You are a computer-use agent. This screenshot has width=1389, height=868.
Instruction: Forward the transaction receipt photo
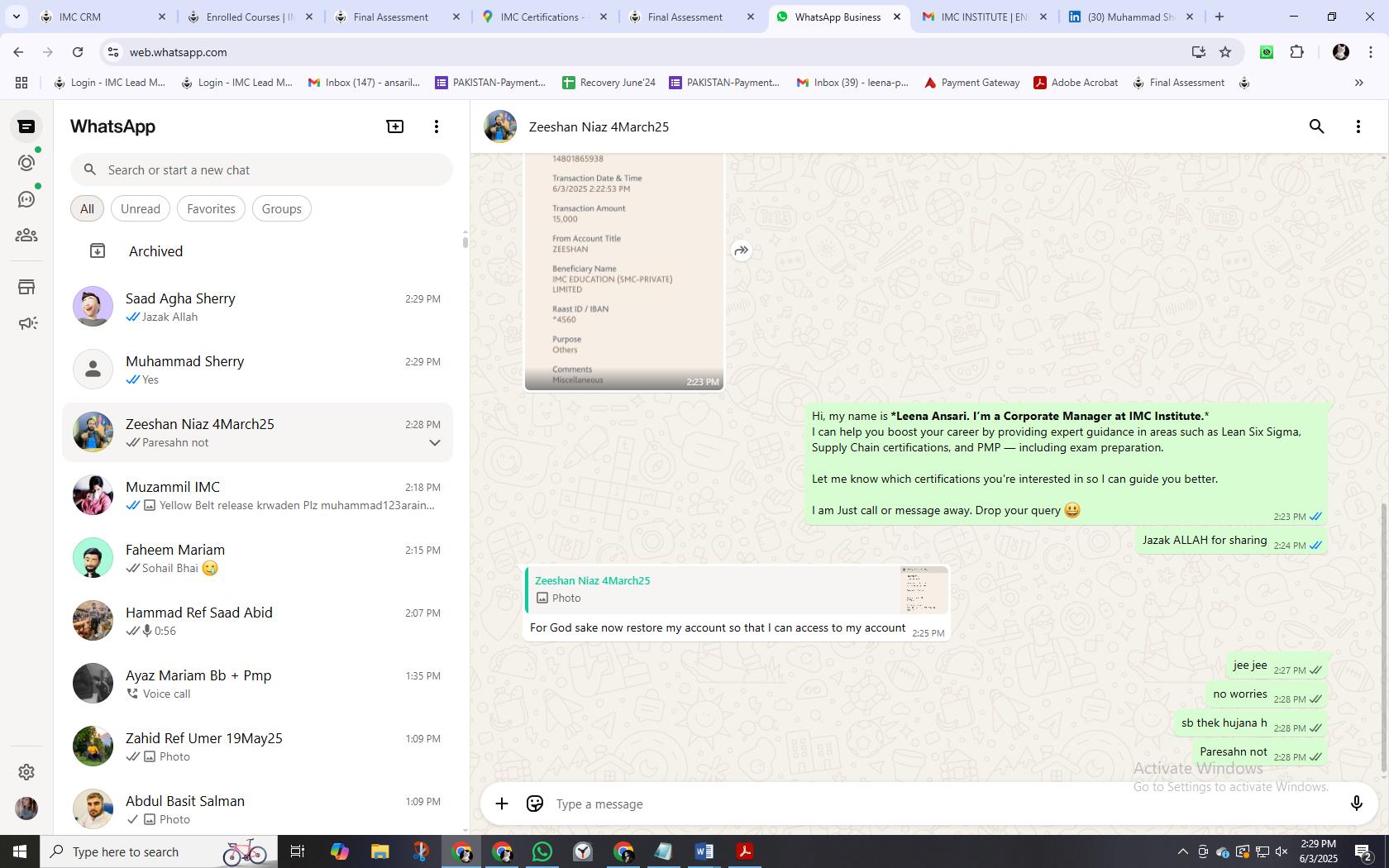742,250
